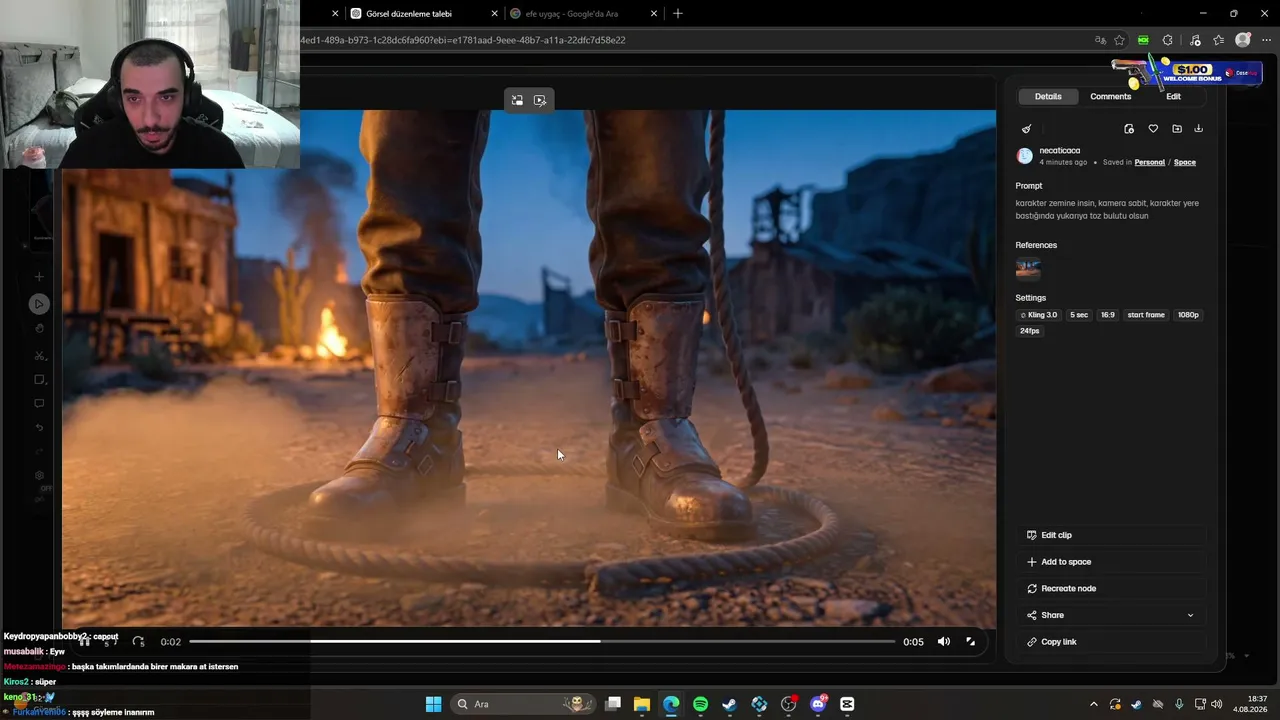Open the Personal link
The height and width of the screenshot is (720, 1280).
click(x=1150, y=162)
